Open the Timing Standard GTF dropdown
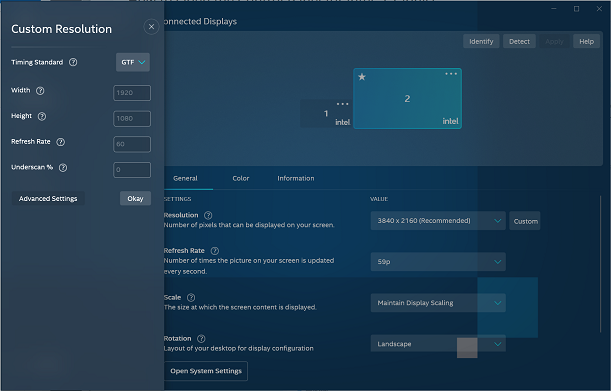The height and width of the screenshot is (391, 611). [x=133, y=62]
